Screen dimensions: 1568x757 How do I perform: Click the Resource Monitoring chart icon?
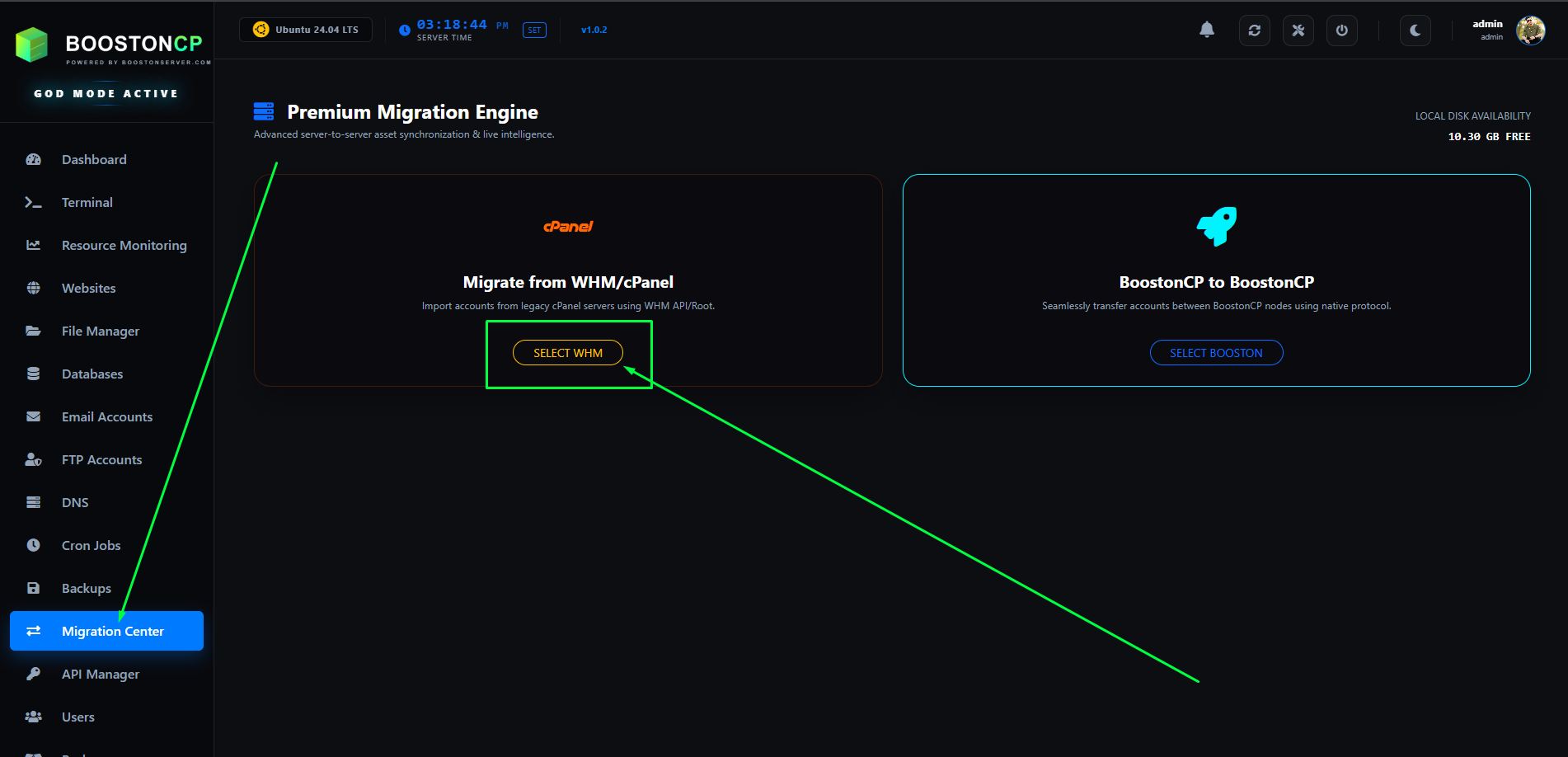pyautogui.click(x=33, y=245)
